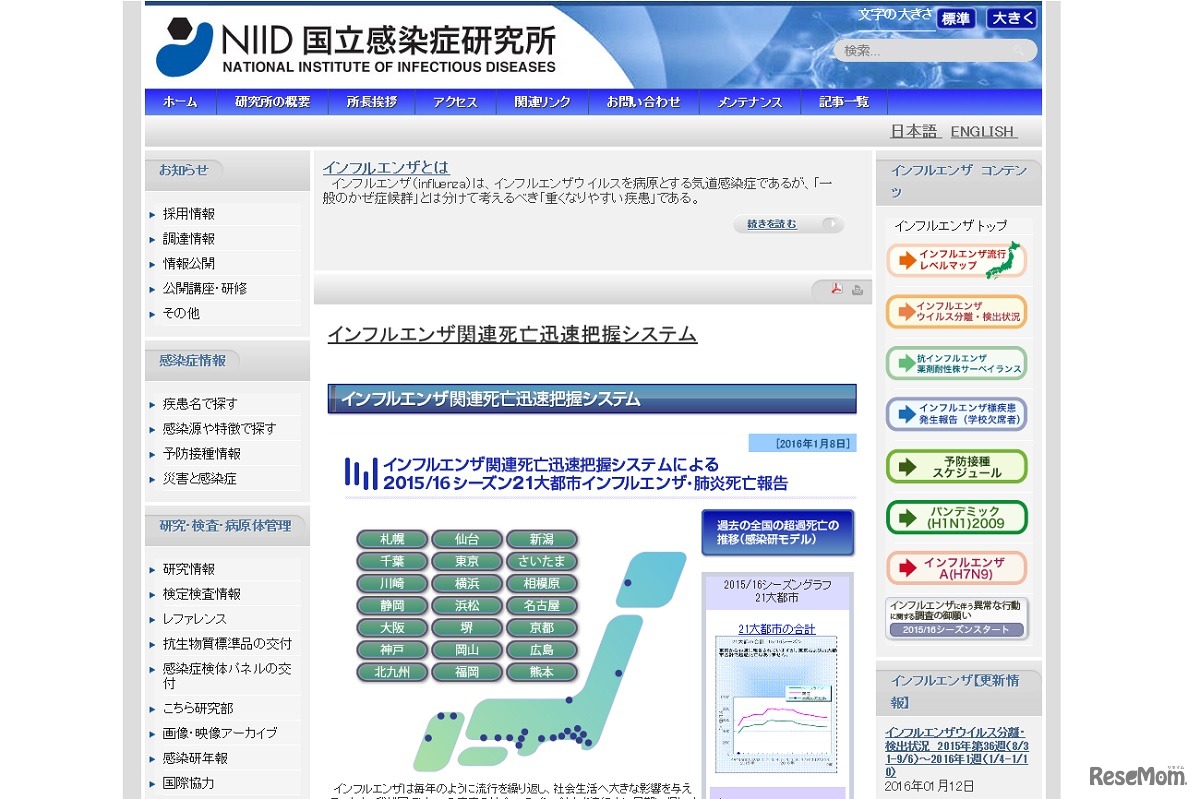Select the 横浜 city button
1200x799 pixels.
467,583
